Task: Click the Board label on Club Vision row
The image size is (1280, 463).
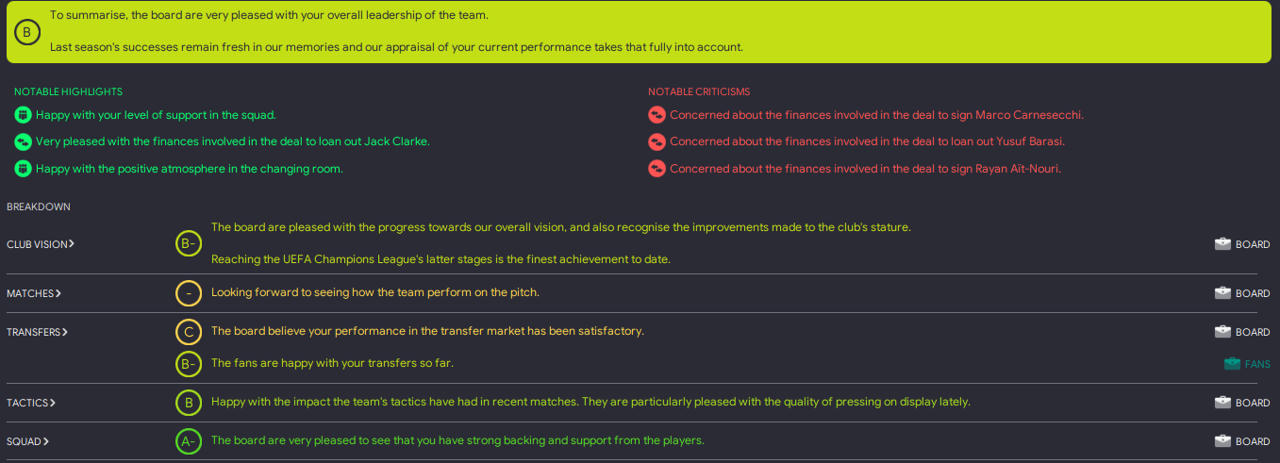Action: 1252,244
